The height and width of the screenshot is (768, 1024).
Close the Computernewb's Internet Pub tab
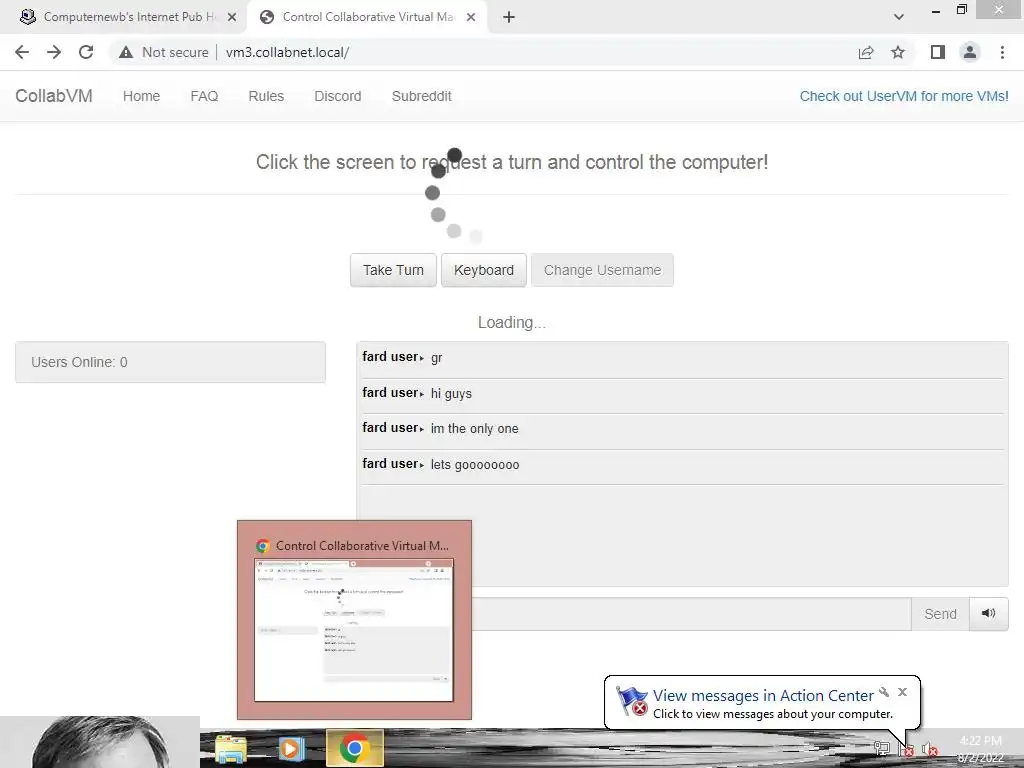232,17
